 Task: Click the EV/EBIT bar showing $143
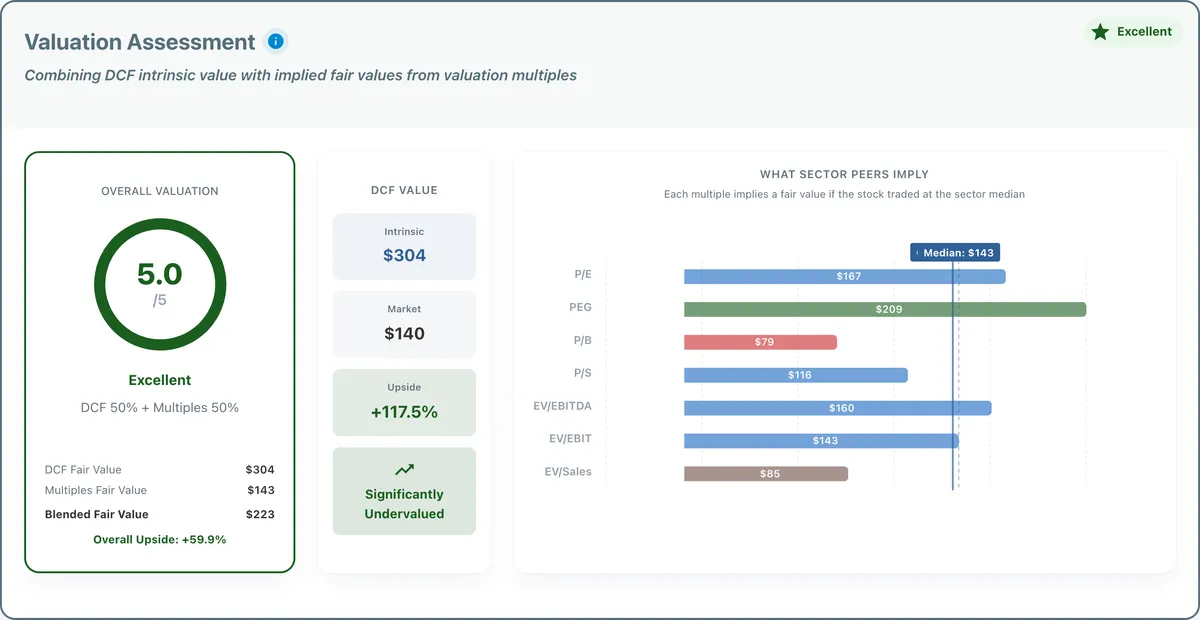pos(821,441)
